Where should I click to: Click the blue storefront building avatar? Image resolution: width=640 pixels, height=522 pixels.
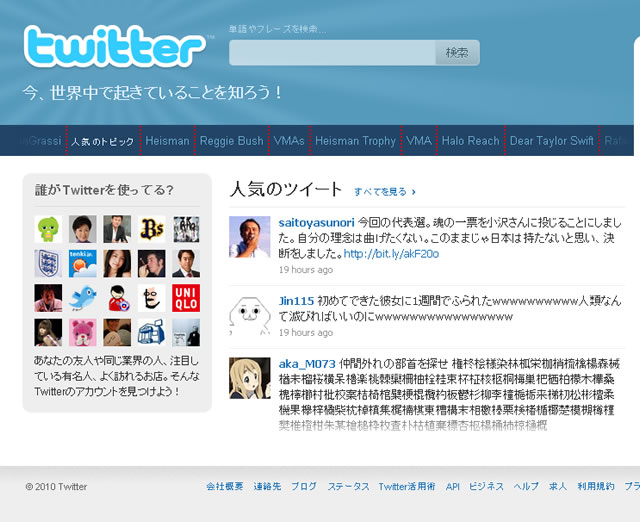click(x=151, y=332)
